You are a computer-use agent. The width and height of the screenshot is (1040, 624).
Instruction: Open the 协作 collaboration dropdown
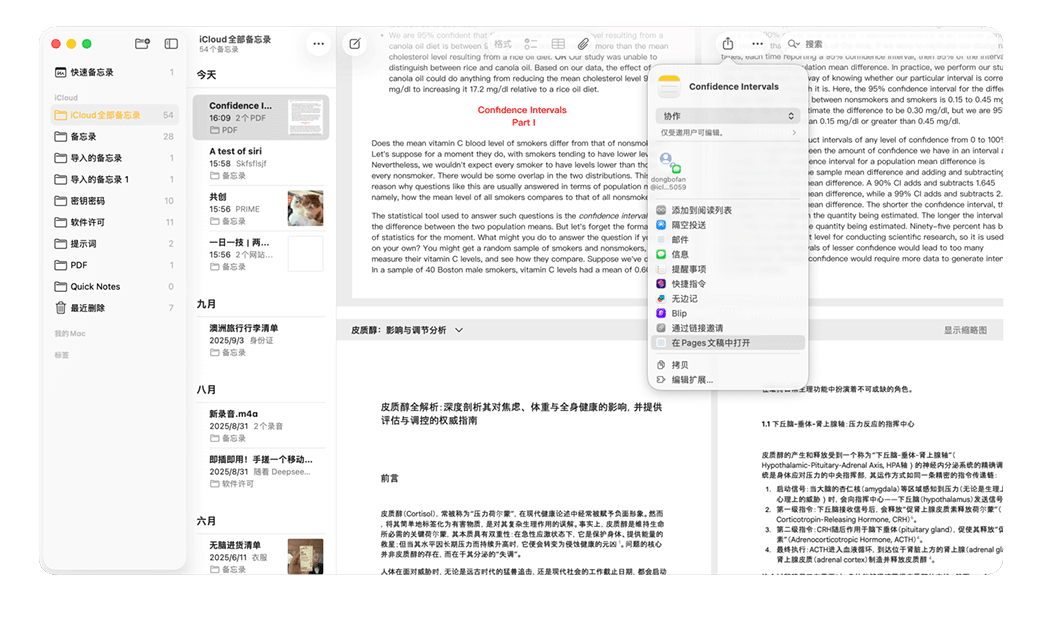click(x=727, y=116)
